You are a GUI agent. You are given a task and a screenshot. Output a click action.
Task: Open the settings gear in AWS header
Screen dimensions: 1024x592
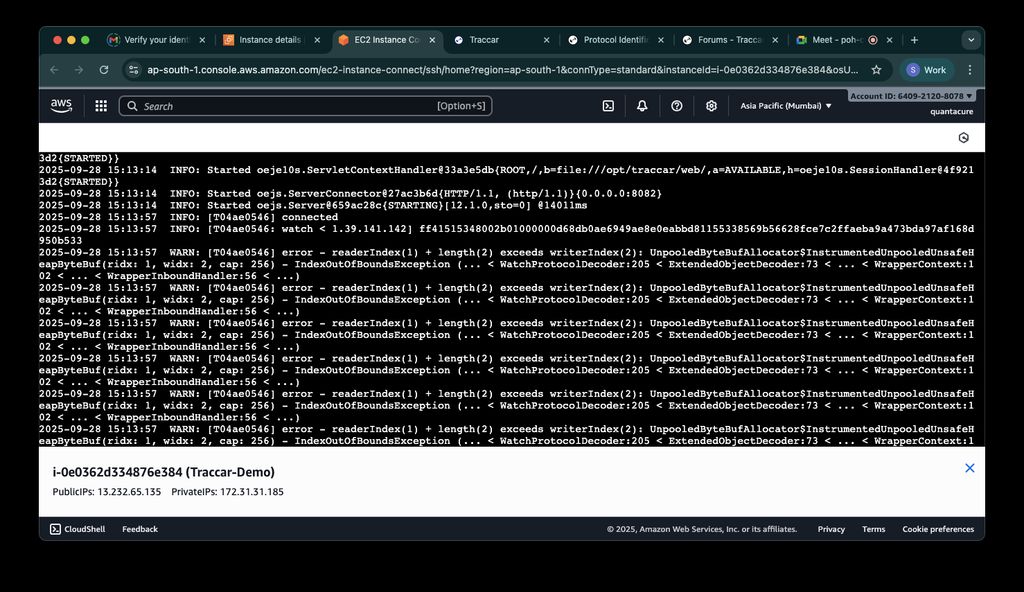(x=711, y=106)
